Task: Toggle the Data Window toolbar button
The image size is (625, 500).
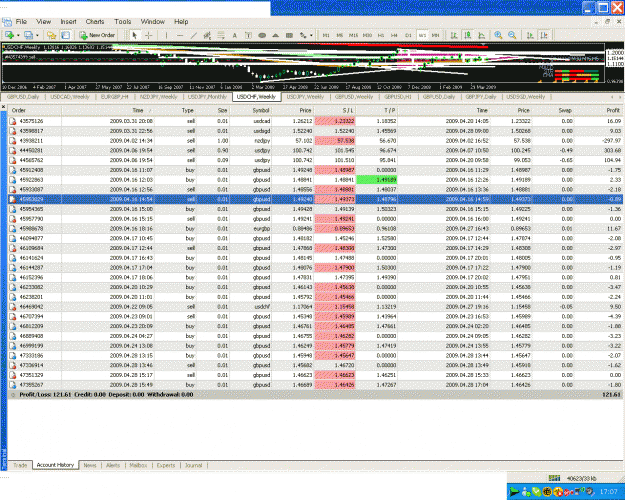Action: [65, 35]
